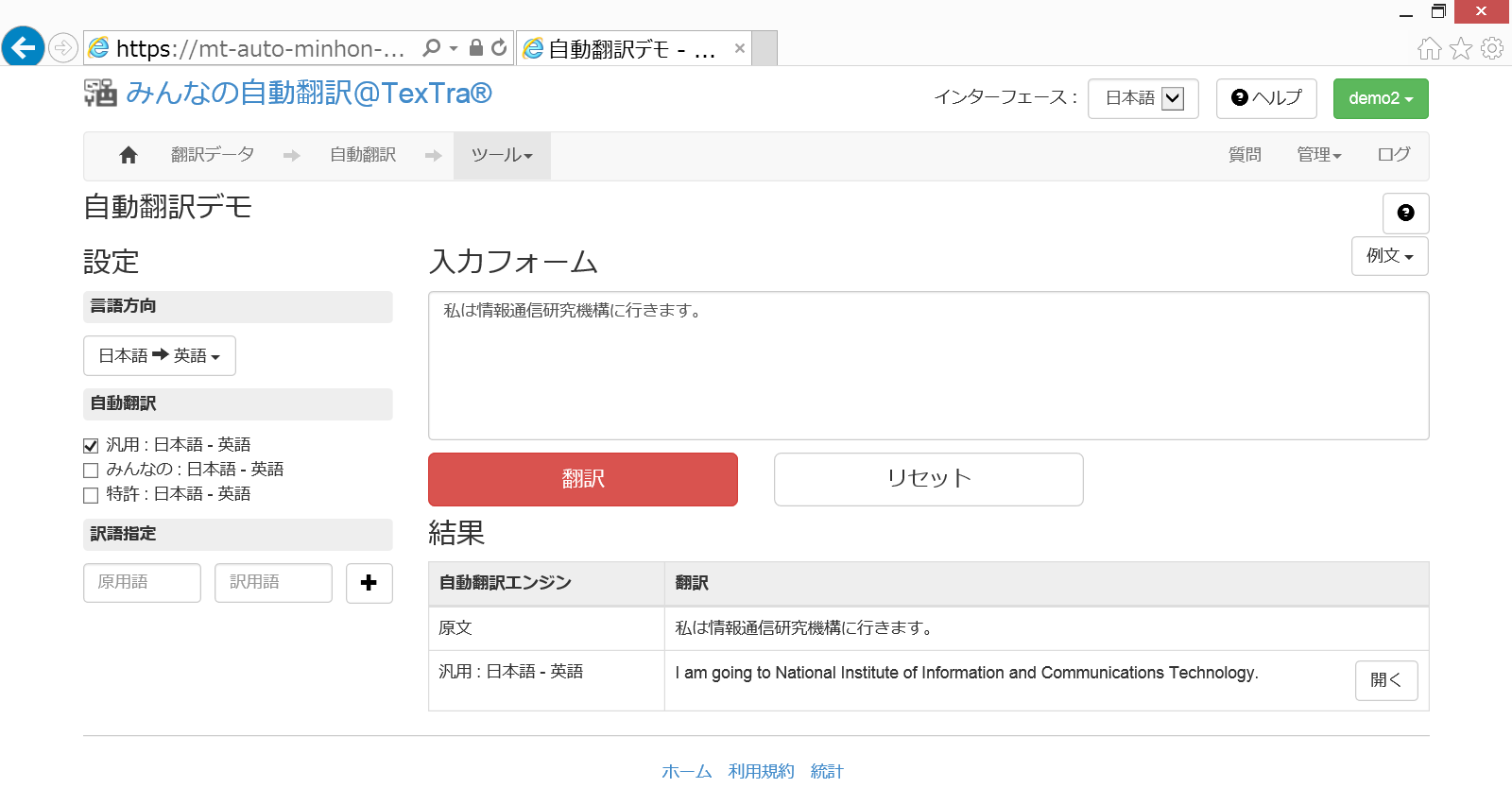Change language direction 日本語→英語 dropdown
The width and height of the screenshot is (1512, 805).
(160, 356)
